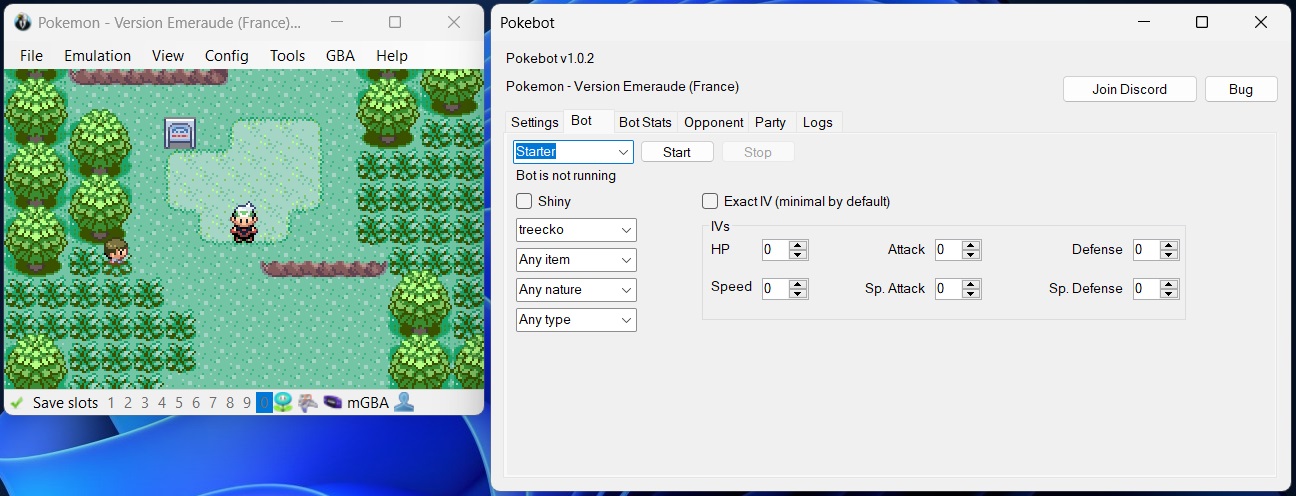This screenshot has width=1296, height=496.
Task: Switch to the Party tab
Action: click(x=770, y=122)
